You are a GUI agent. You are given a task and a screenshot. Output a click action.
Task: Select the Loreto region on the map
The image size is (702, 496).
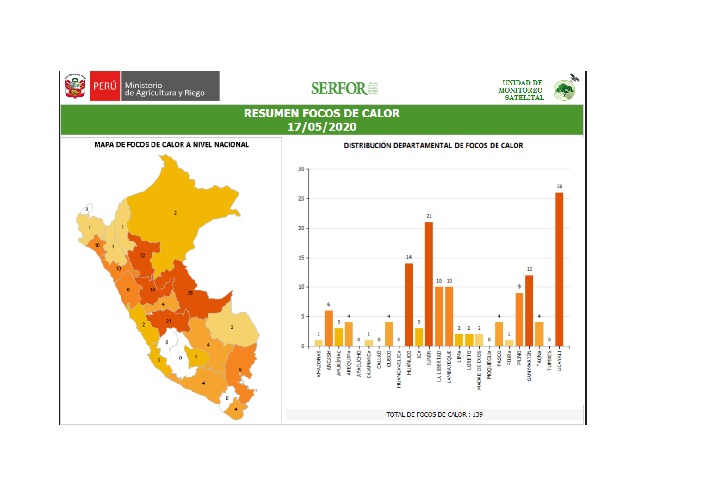click(x=174, y=211)
